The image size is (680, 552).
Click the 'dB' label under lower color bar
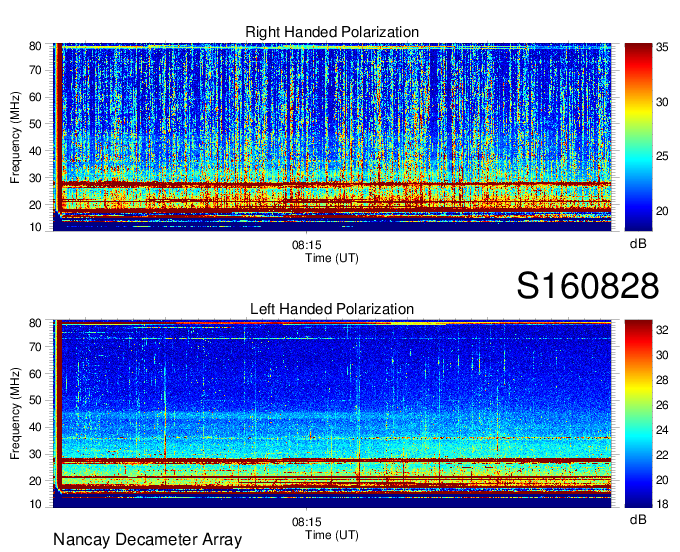638,519
